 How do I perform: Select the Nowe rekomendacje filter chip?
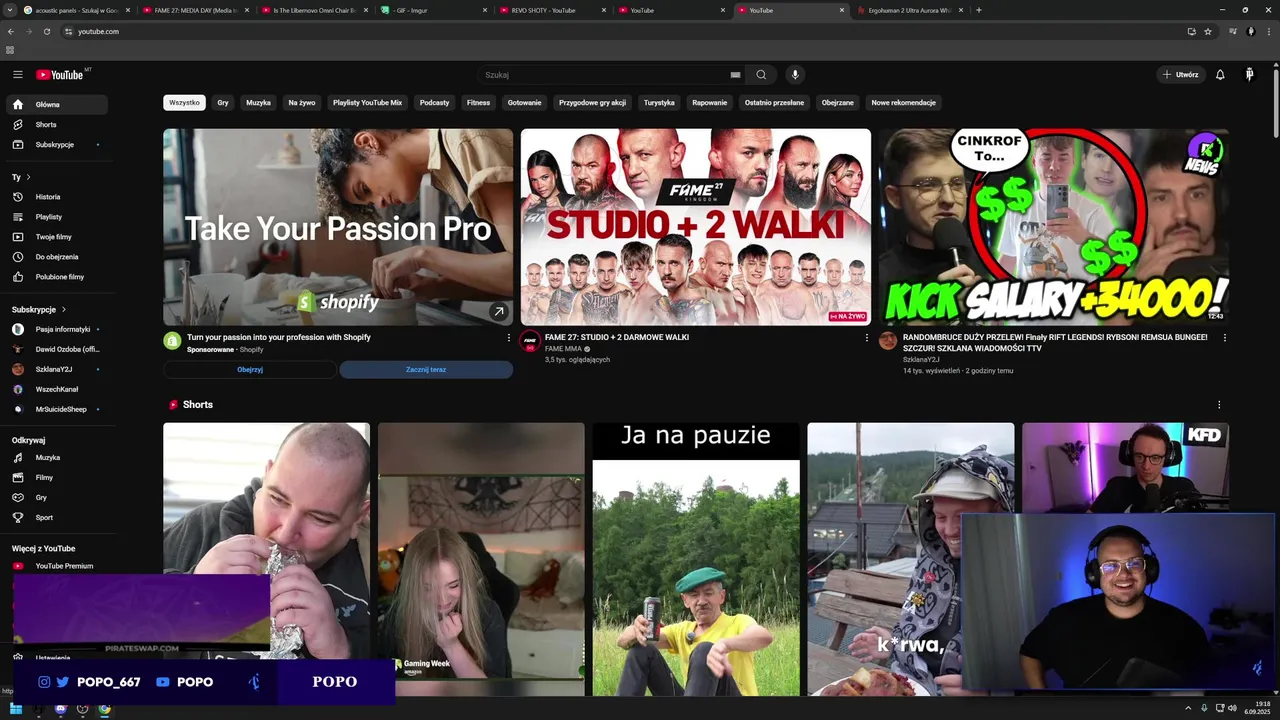point(903,102)
